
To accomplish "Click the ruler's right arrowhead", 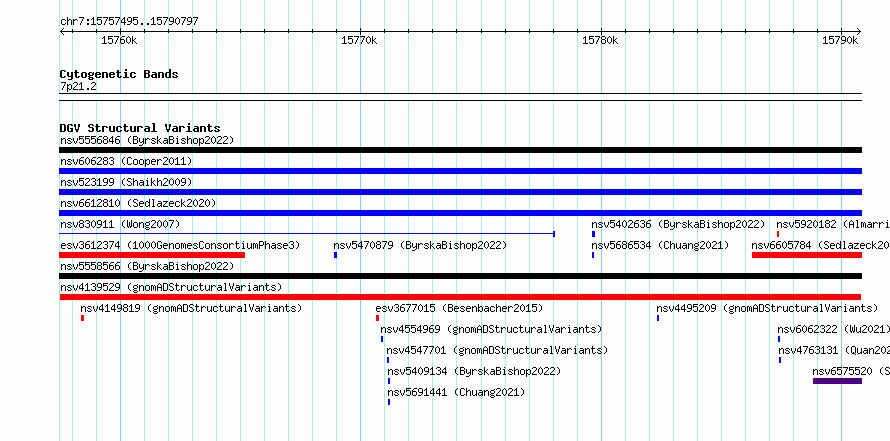I will point(858,32).
